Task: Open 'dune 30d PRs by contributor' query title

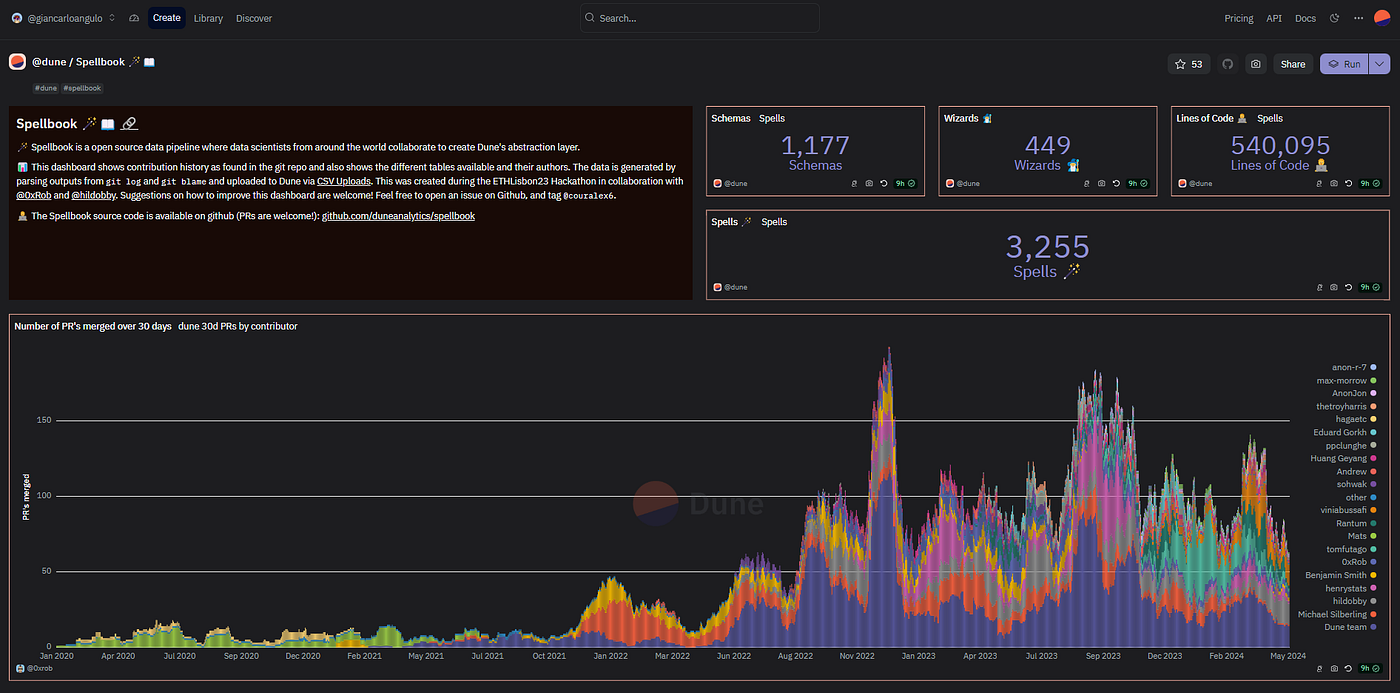Action: (238, 326)
